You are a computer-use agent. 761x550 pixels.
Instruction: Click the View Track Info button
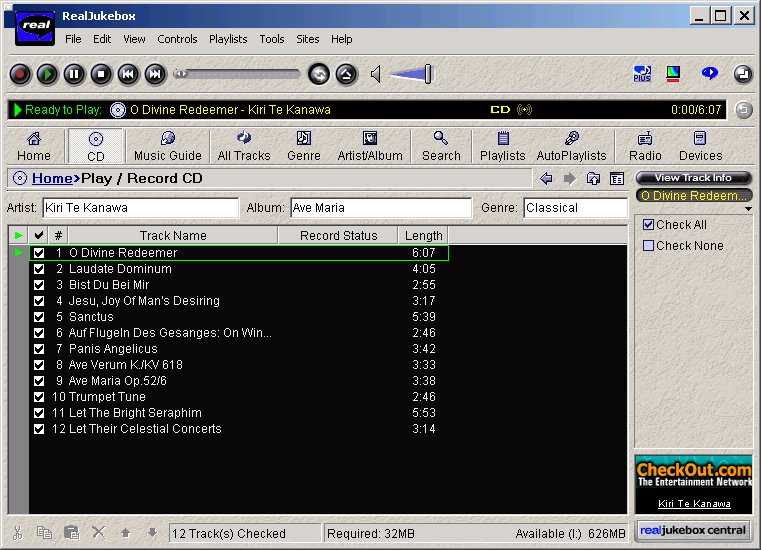pos(693,178)
